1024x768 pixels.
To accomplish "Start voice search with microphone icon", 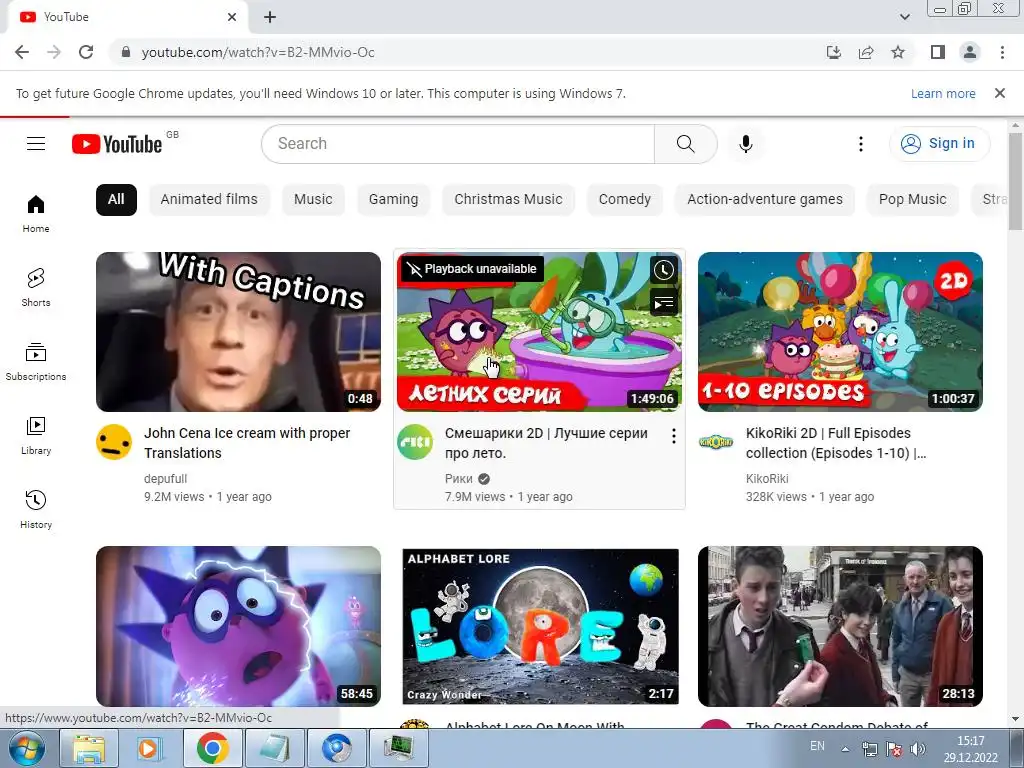I will pos(745,144).
